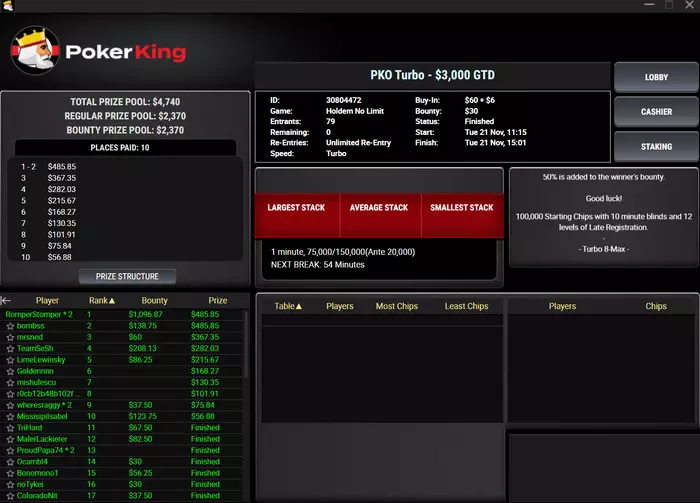
Task: Close the PokerKing window
Action: point(689,5)
